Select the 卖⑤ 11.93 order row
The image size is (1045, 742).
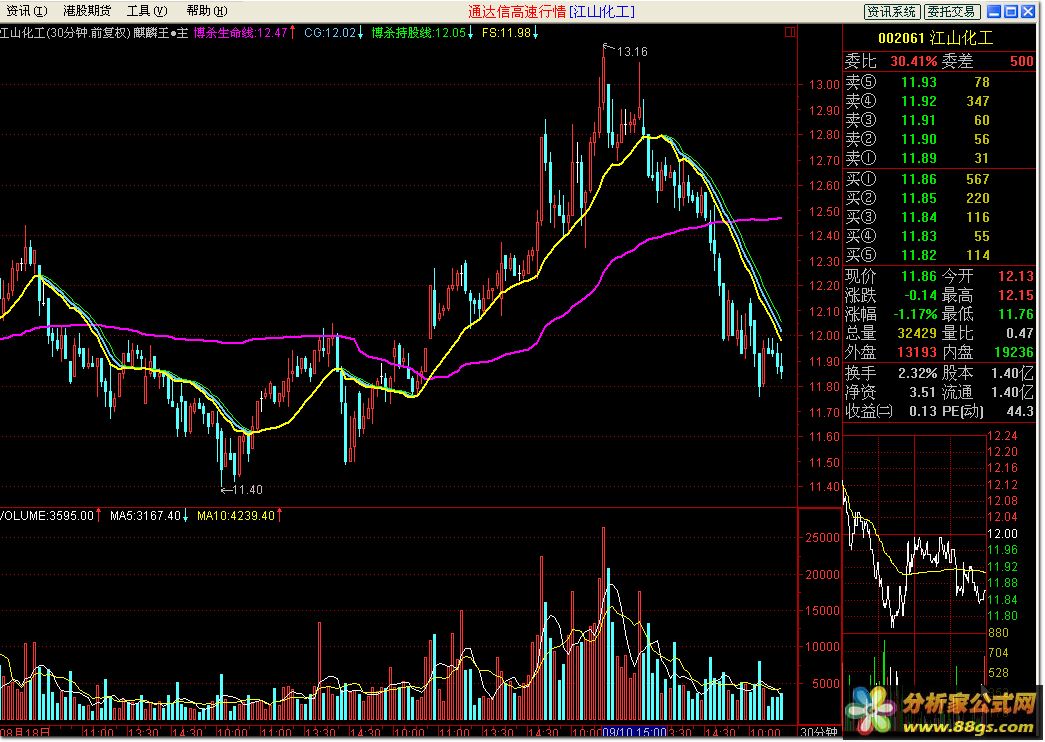click(940, 83)
